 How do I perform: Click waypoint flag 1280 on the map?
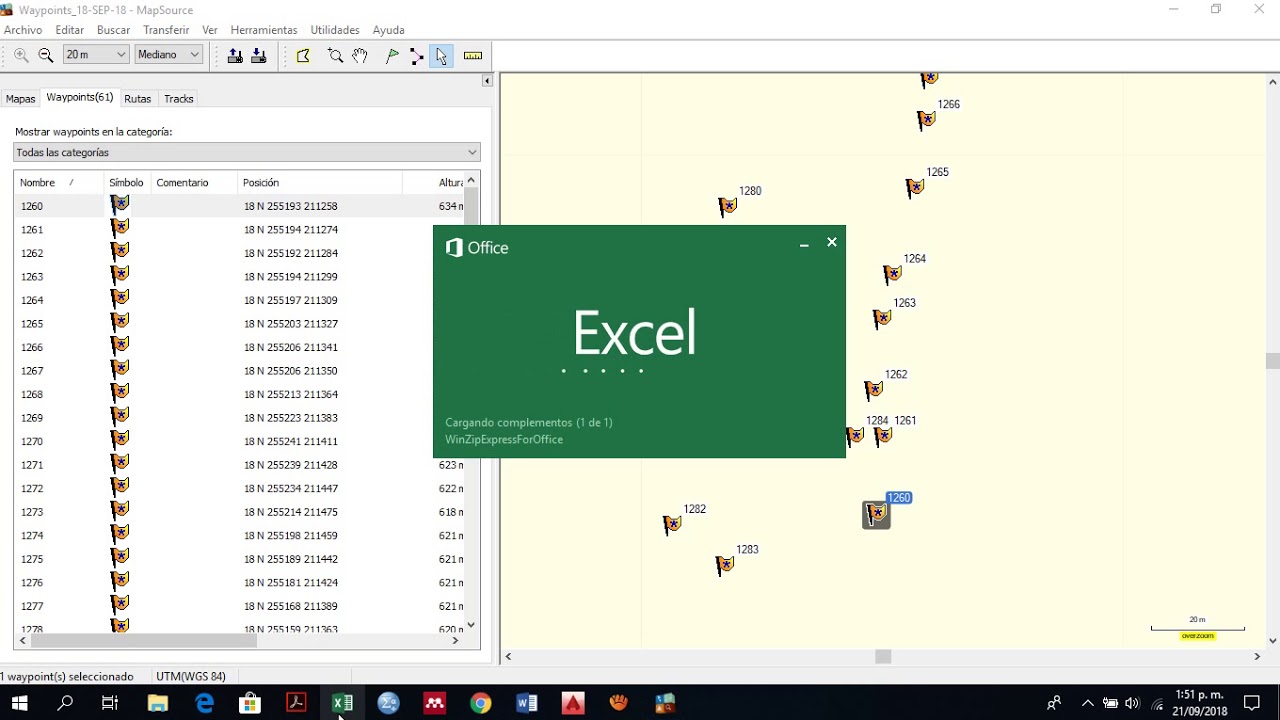tap(728, 206)
